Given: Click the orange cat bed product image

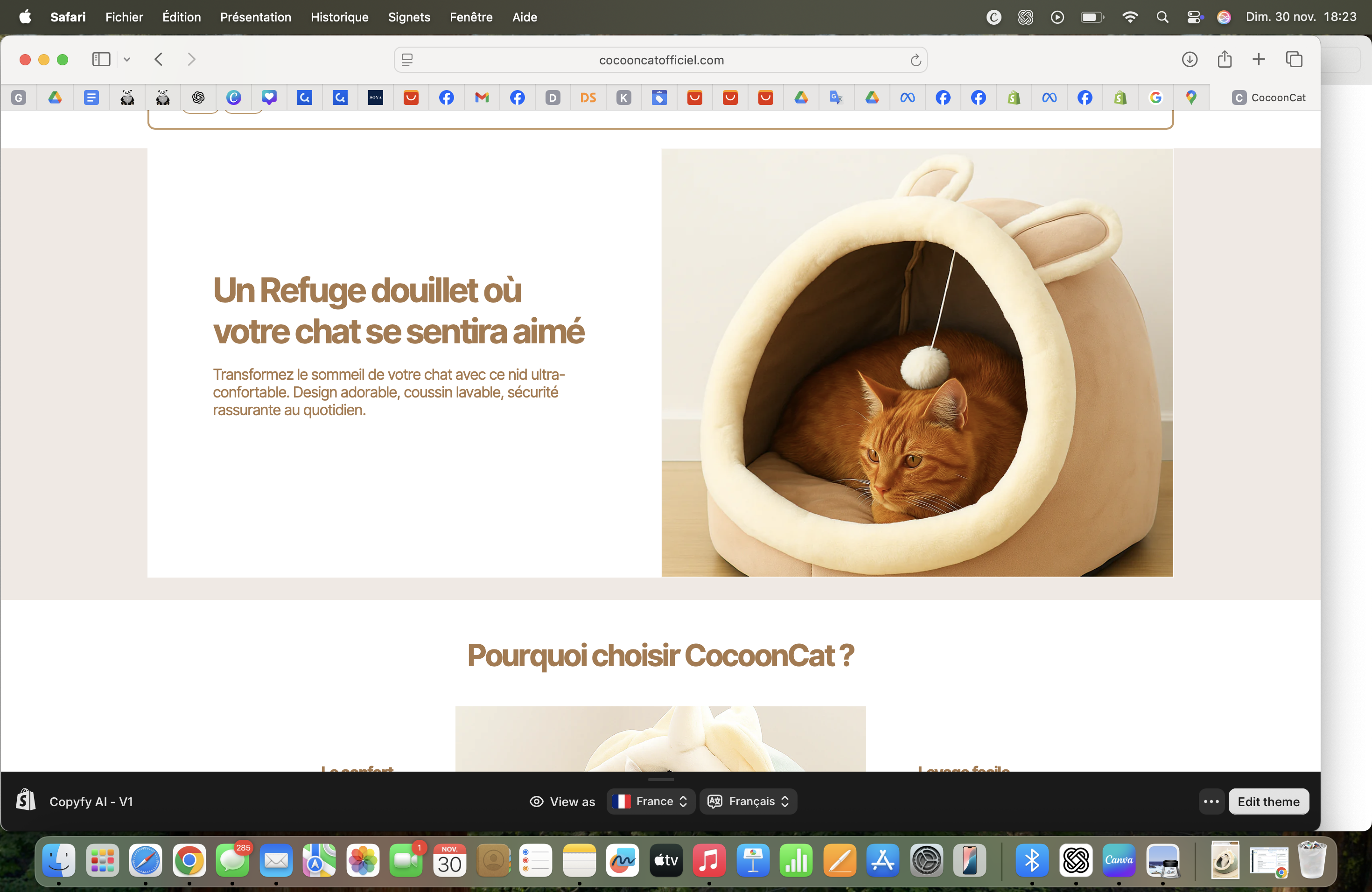Looking at the screenshot, I should point(917,363).
